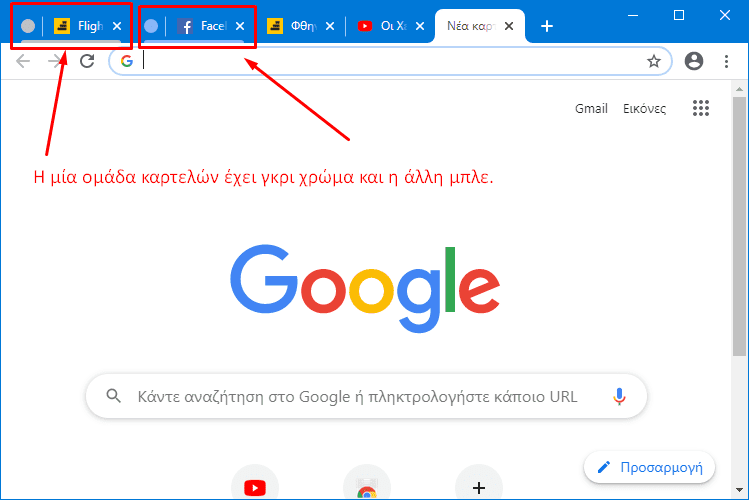Focus the Google search box
The width and height of the screenshot is (749, 500).
366,396
